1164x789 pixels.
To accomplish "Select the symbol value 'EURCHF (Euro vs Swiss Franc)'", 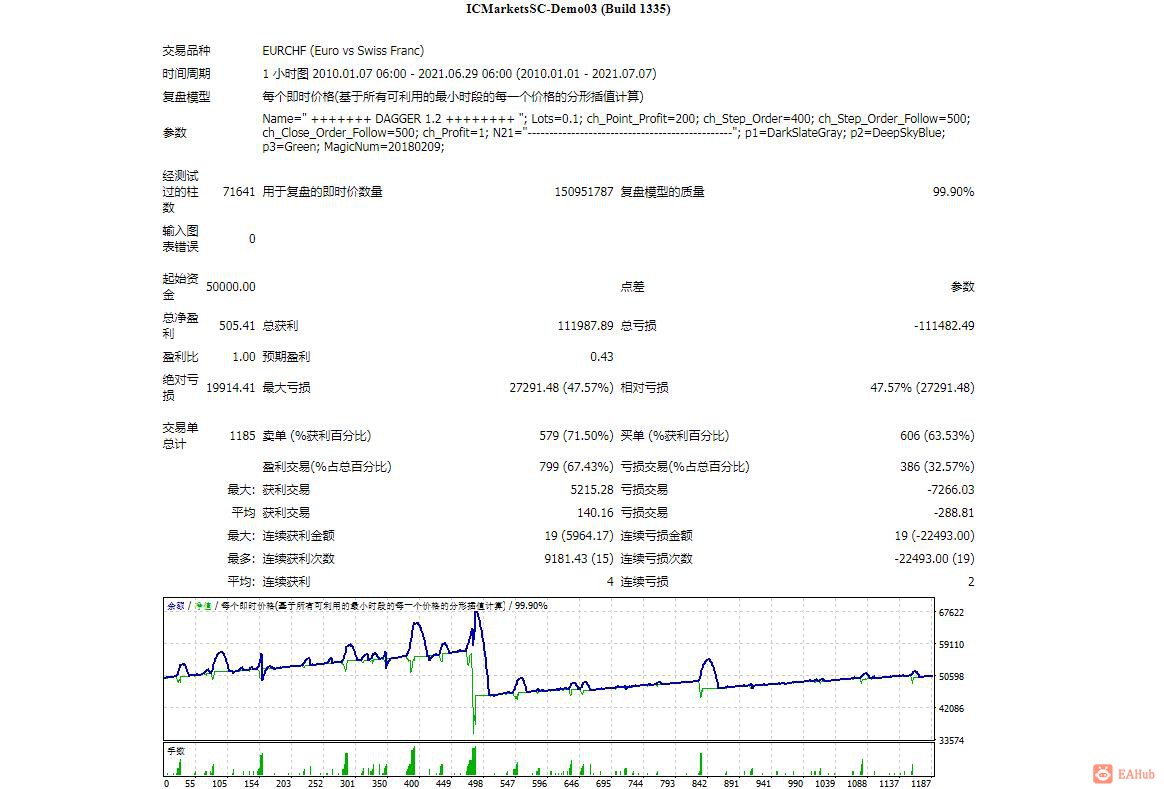I will point(343,50).
